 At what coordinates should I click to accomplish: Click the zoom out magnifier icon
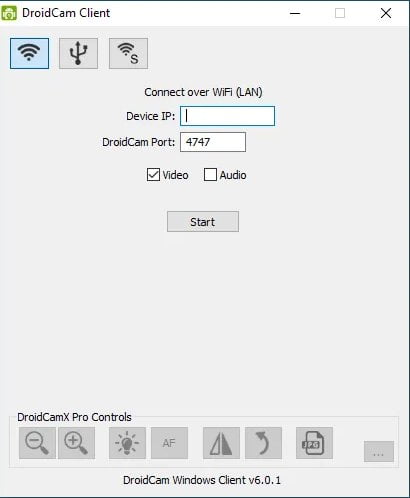tap(37, 443)
